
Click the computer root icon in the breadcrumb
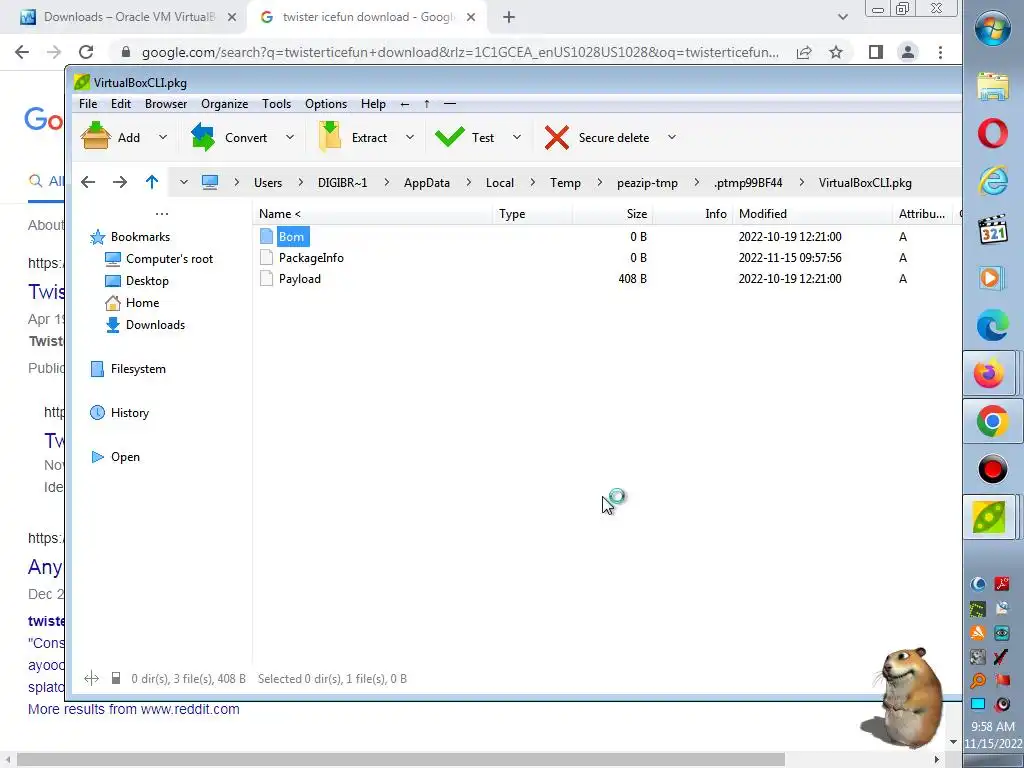[210, 182]
